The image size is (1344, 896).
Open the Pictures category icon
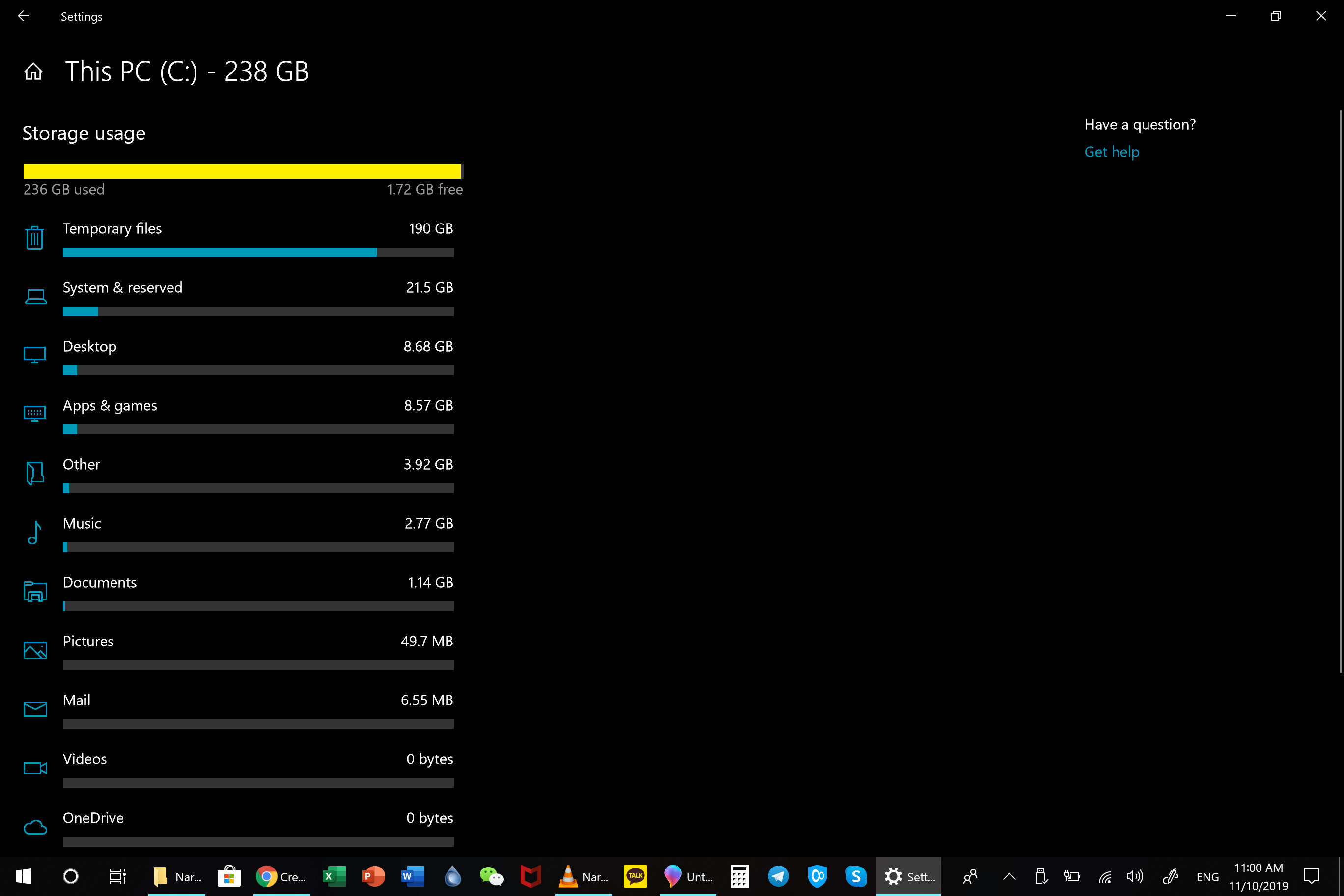[35, 650]
